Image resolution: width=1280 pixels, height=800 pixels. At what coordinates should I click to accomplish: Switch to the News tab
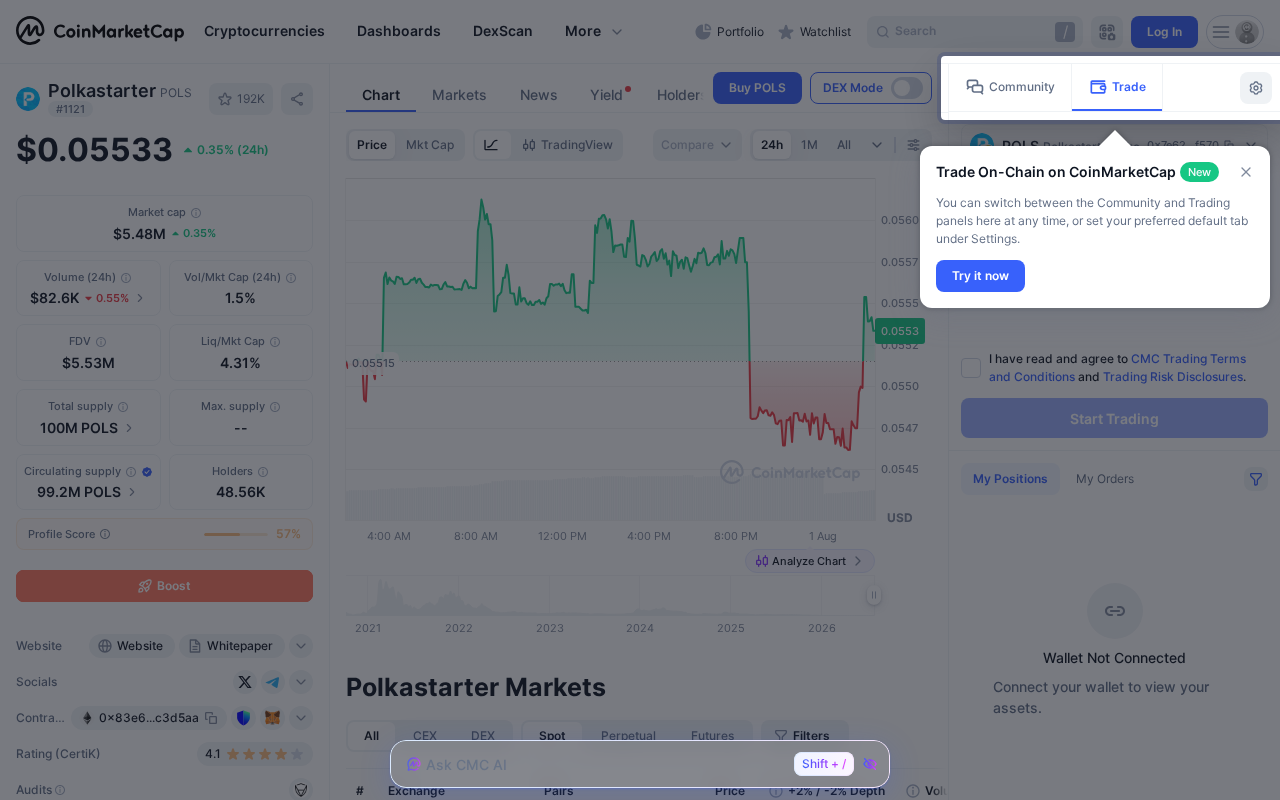tap(538, 95)
